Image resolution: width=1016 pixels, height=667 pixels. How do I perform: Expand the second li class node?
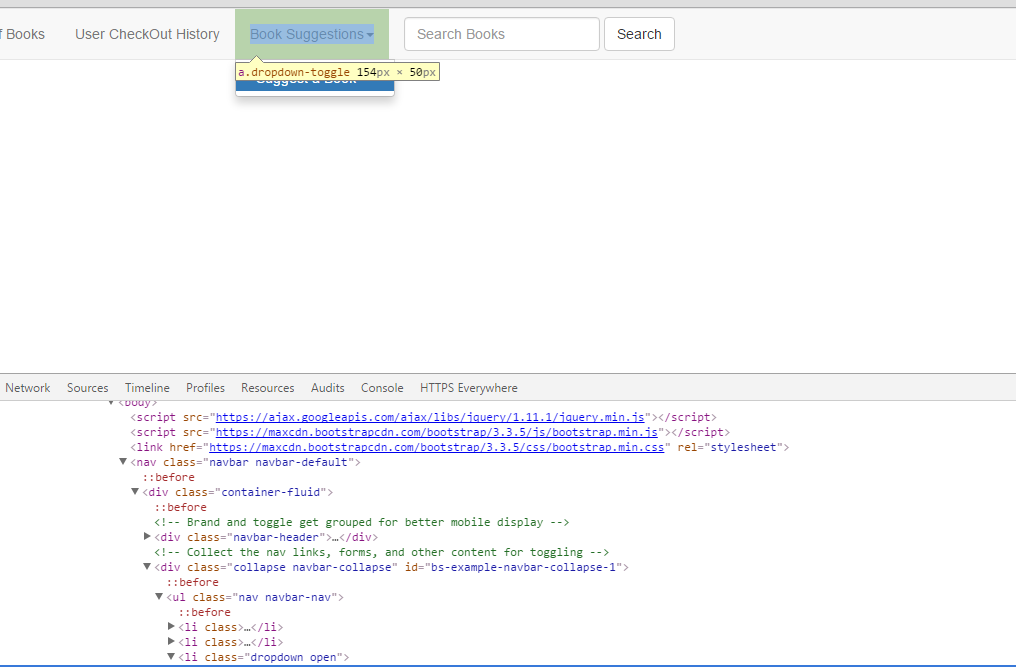[x=171, y=641]
